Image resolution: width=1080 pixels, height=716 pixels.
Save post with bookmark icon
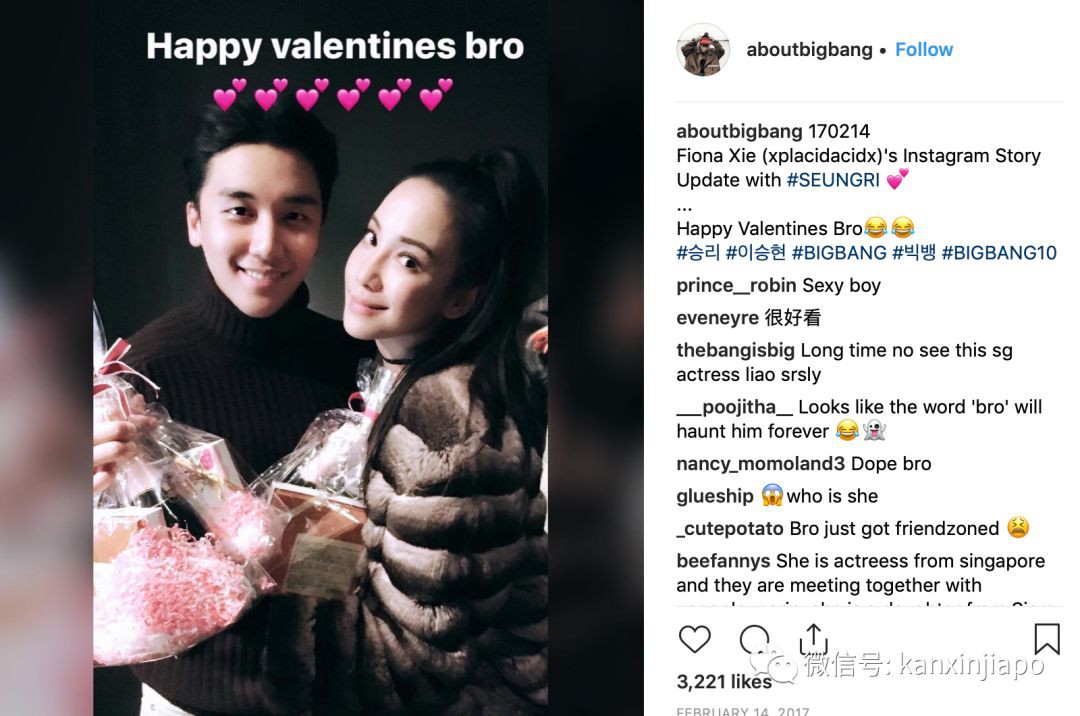coord(1046,639)
